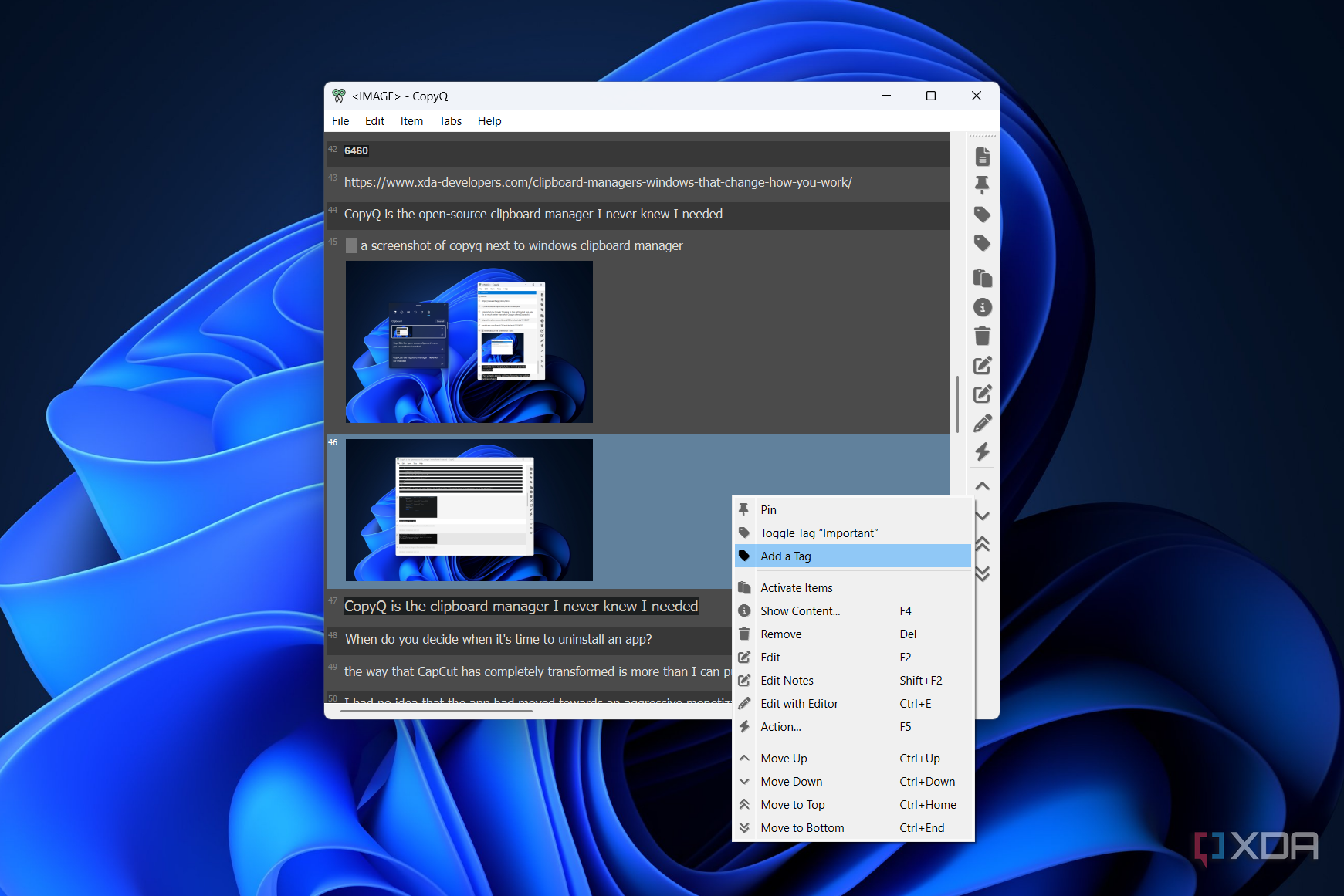Open the File menu
Viewport: 1344px width, 896px height.
click(340, 121)
